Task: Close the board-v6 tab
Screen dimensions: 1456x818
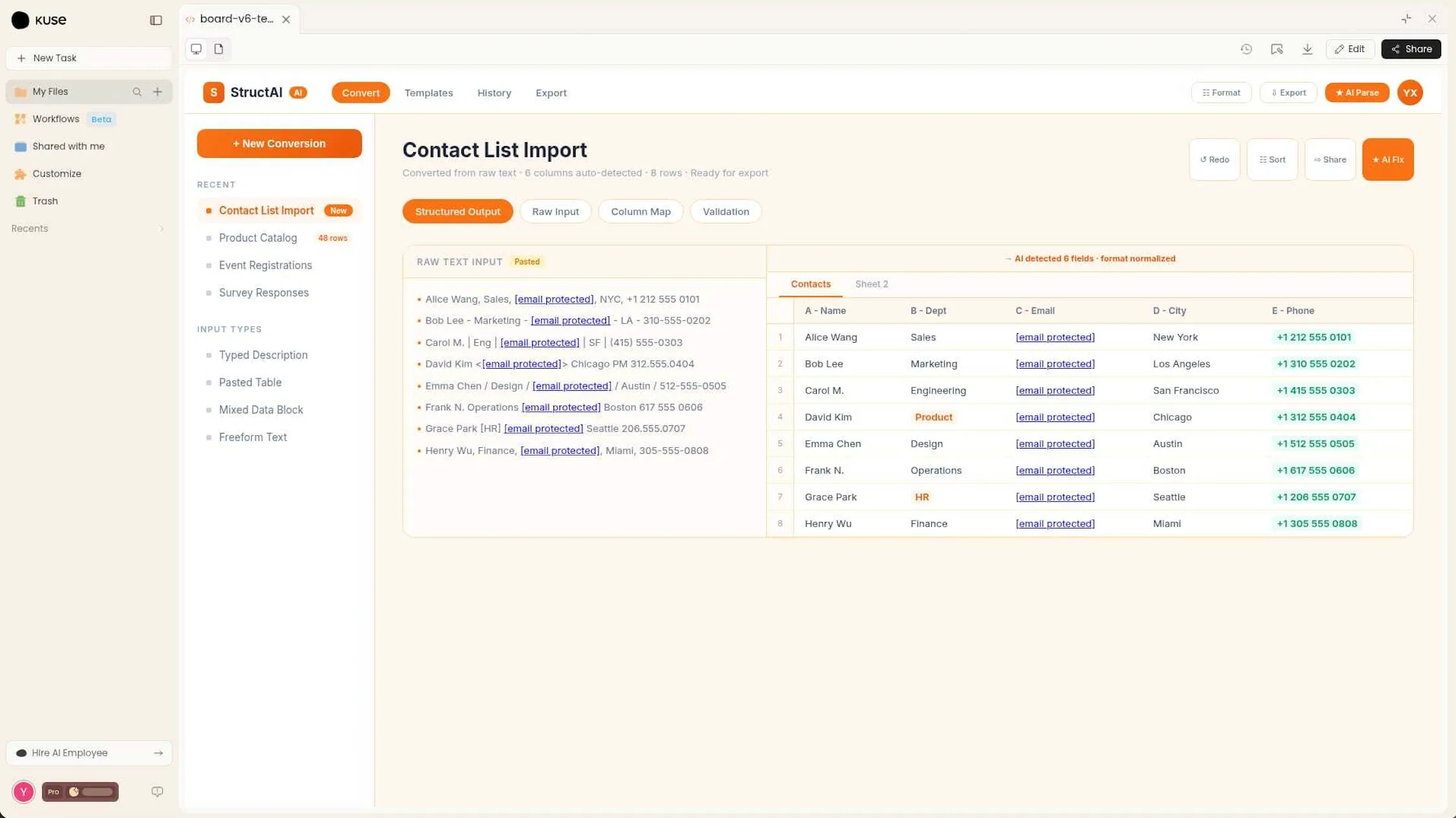Action: click(285, 19)
